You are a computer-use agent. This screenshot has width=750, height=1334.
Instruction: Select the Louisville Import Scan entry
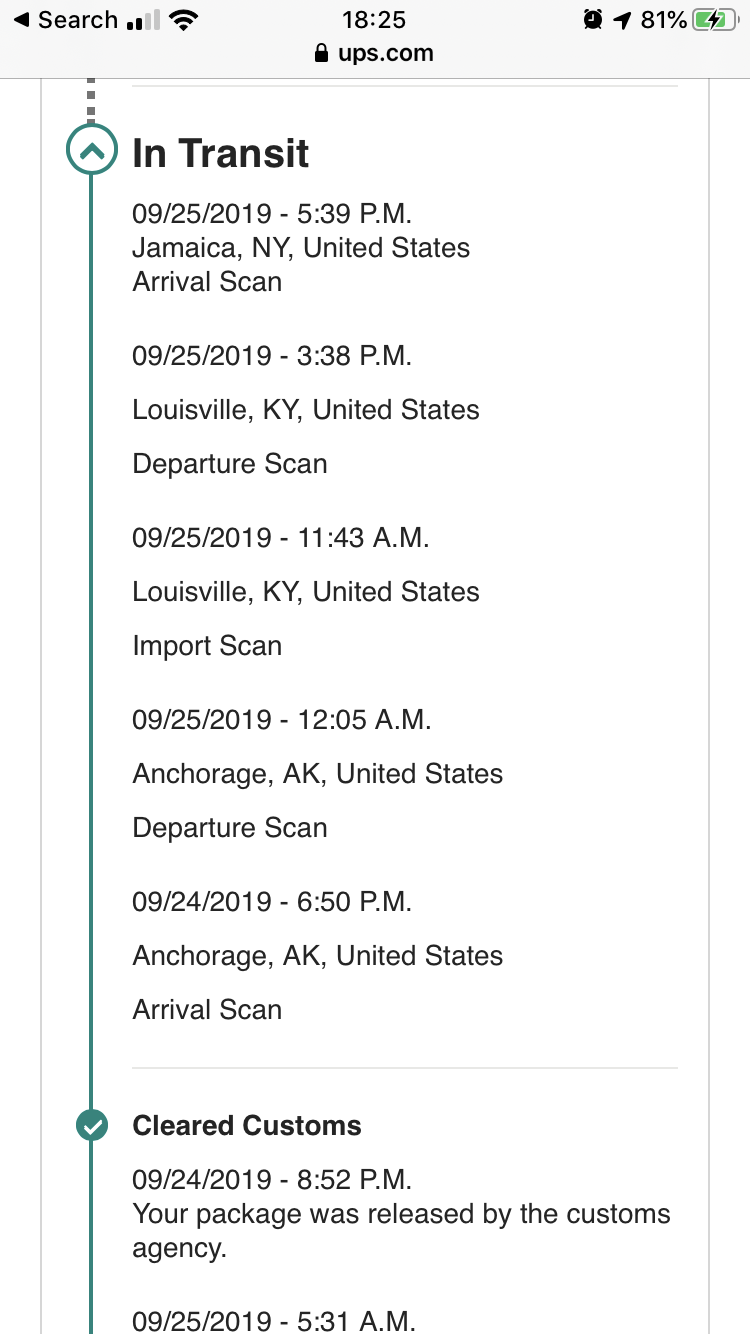(305, 592)
